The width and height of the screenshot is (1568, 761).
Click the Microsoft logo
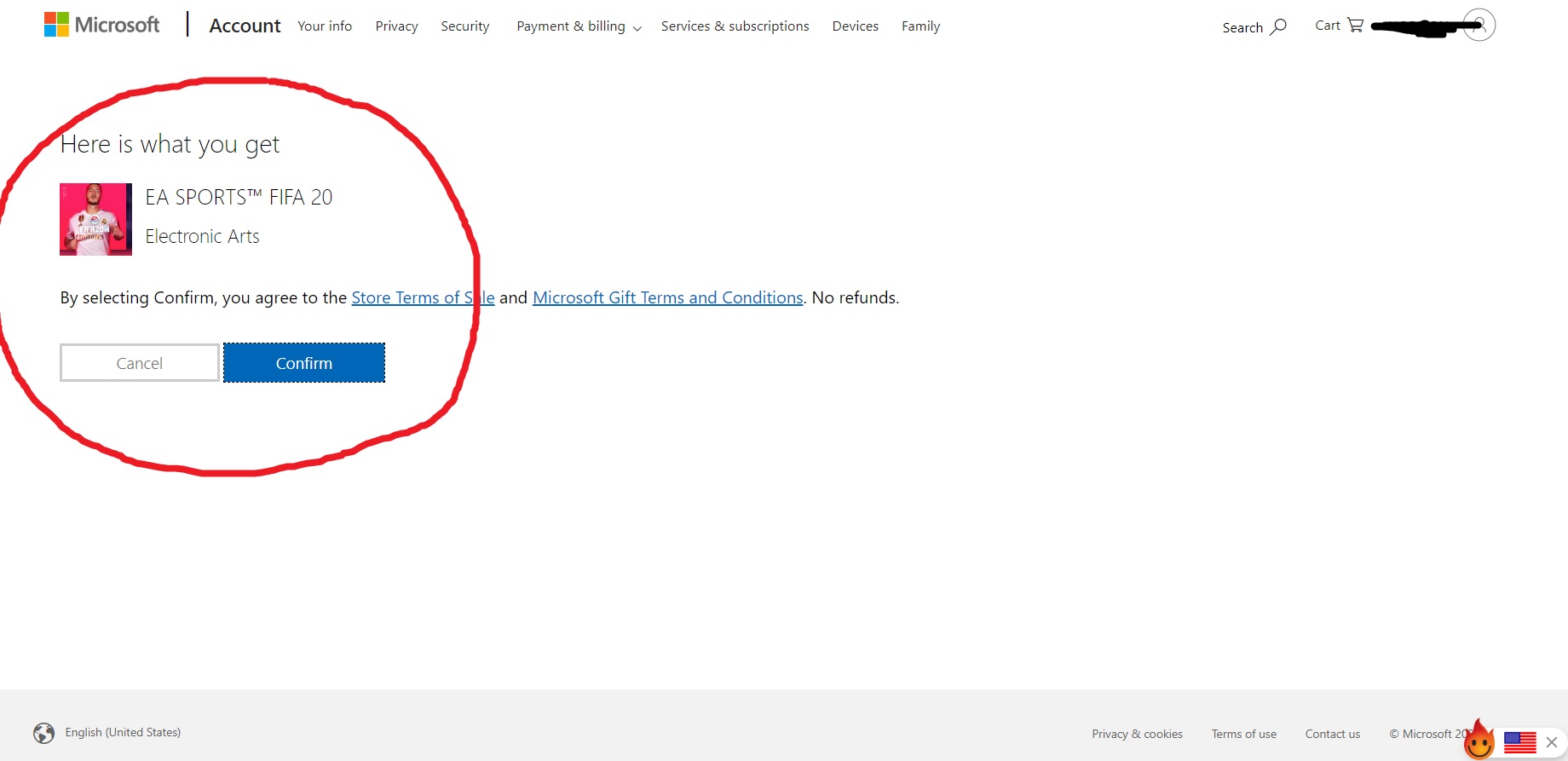pyautogui.click(x=101, y=25)
